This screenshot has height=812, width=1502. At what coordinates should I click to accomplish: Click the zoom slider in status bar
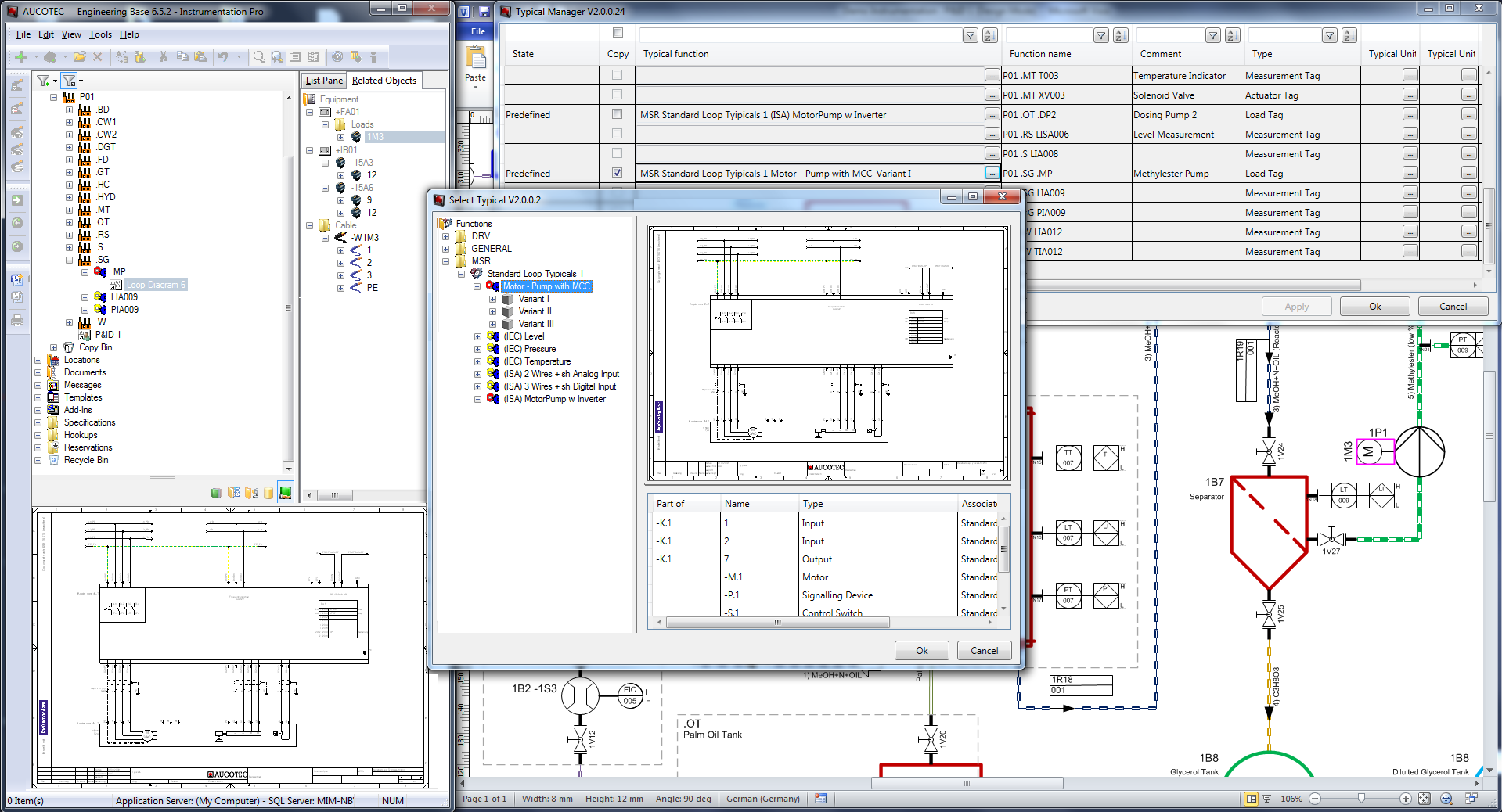(1361, 799)
